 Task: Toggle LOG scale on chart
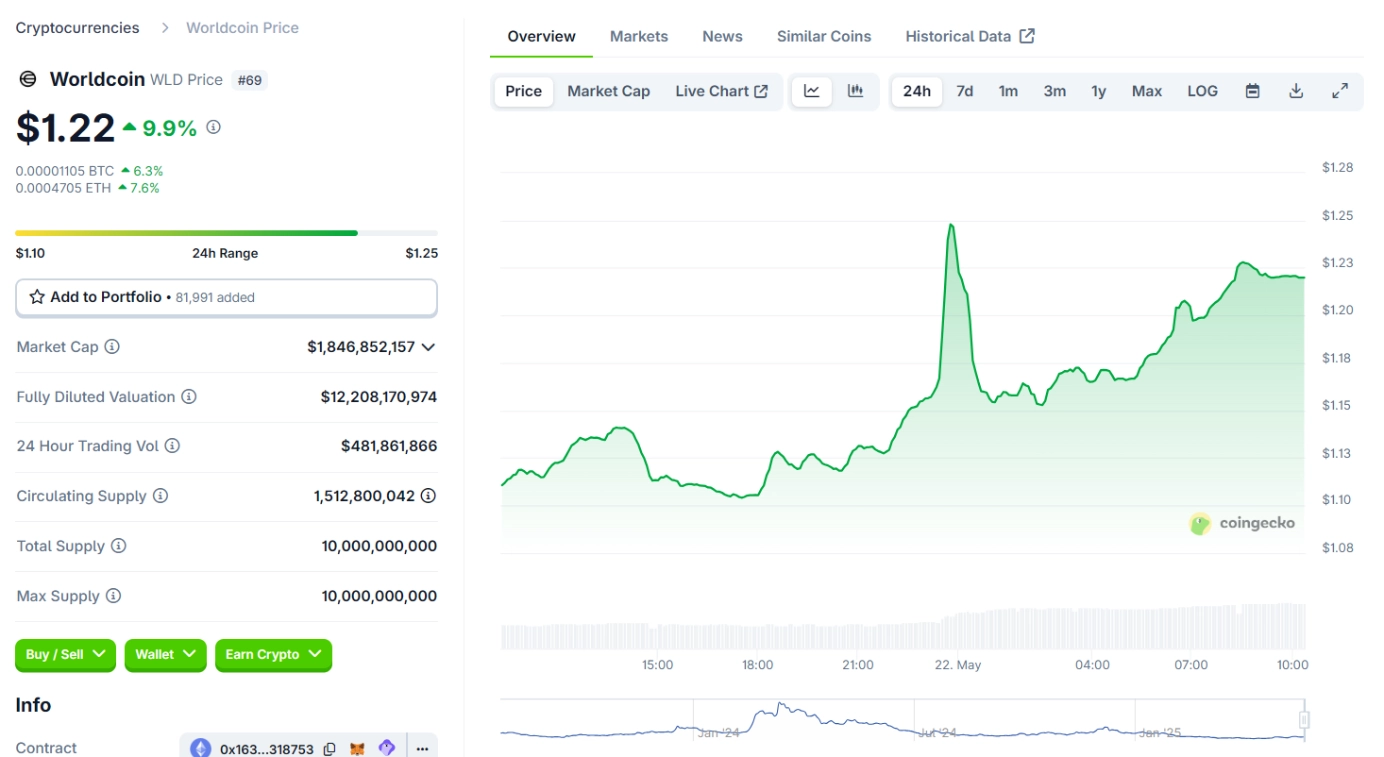pyautogui.click(x=1202, y=91)
